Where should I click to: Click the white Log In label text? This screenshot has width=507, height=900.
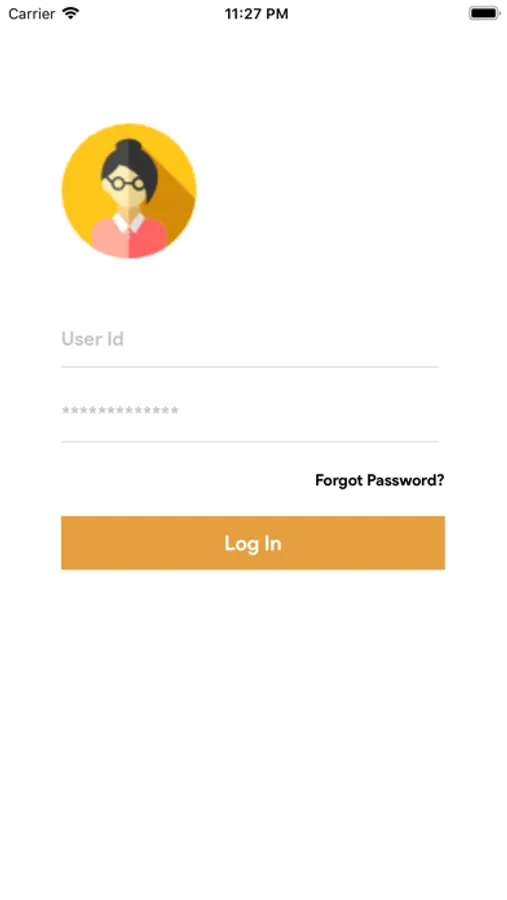click(x=253, y=544)
